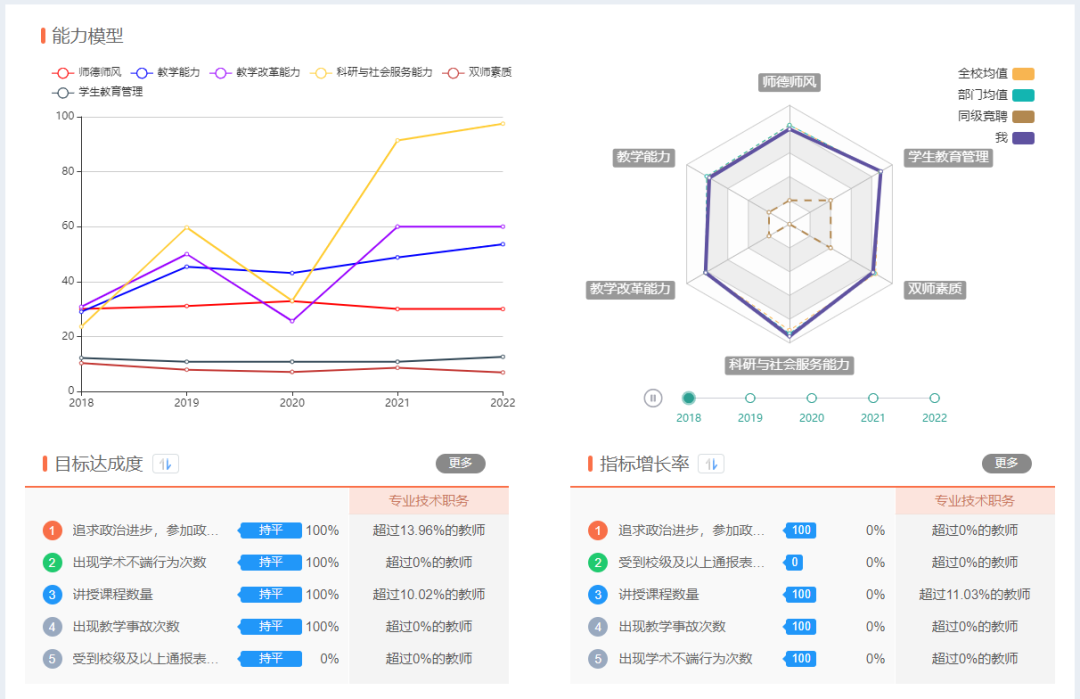Viewport: 1080px width, 699px height.
Task: Click sort icon next to 目标达成度
Action: point(165,464)
